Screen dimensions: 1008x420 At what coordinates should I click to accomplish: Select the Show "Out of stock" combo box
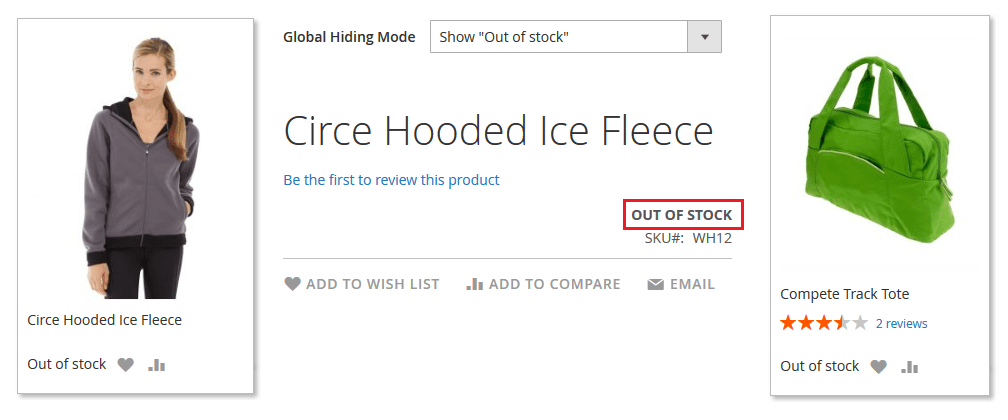tap(575, 37)
